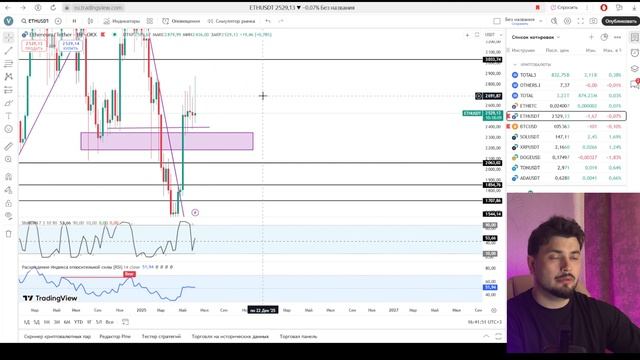The image size is (640, 360).
Task: Expand the USDT currency dropdown on price scale
Action: pyautogui.click(x=493, y=35)
